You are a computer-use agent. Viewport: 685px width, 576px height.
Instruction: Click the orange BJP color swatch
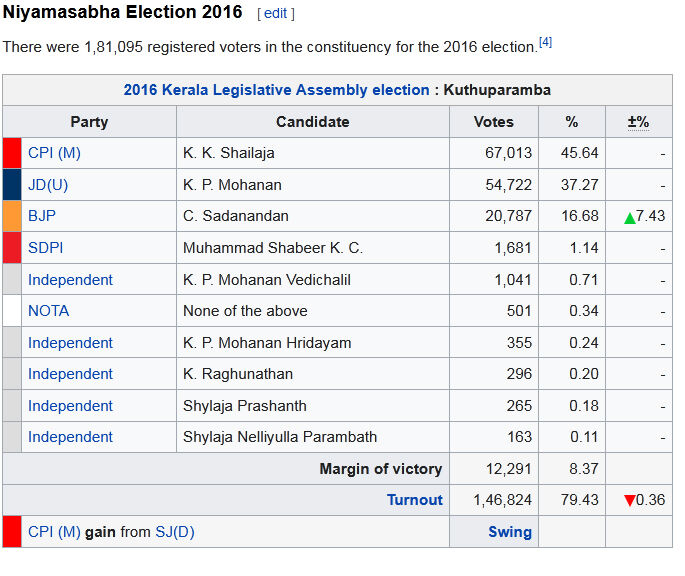click(x=12, y=216)
